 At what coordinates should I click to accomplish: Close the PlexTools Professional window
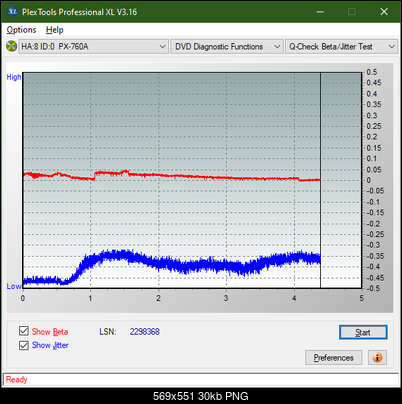pyautogui.click(x=384, y=12)
